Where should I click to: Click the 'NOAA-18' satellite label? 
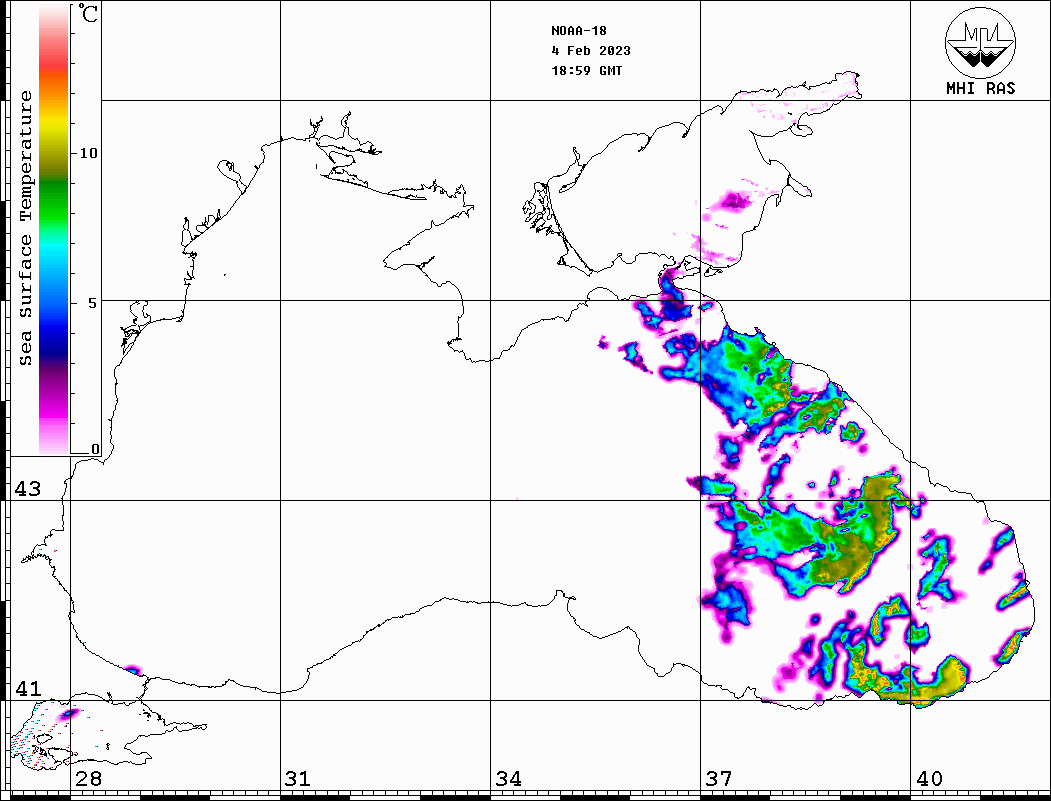tap(578, 31)
